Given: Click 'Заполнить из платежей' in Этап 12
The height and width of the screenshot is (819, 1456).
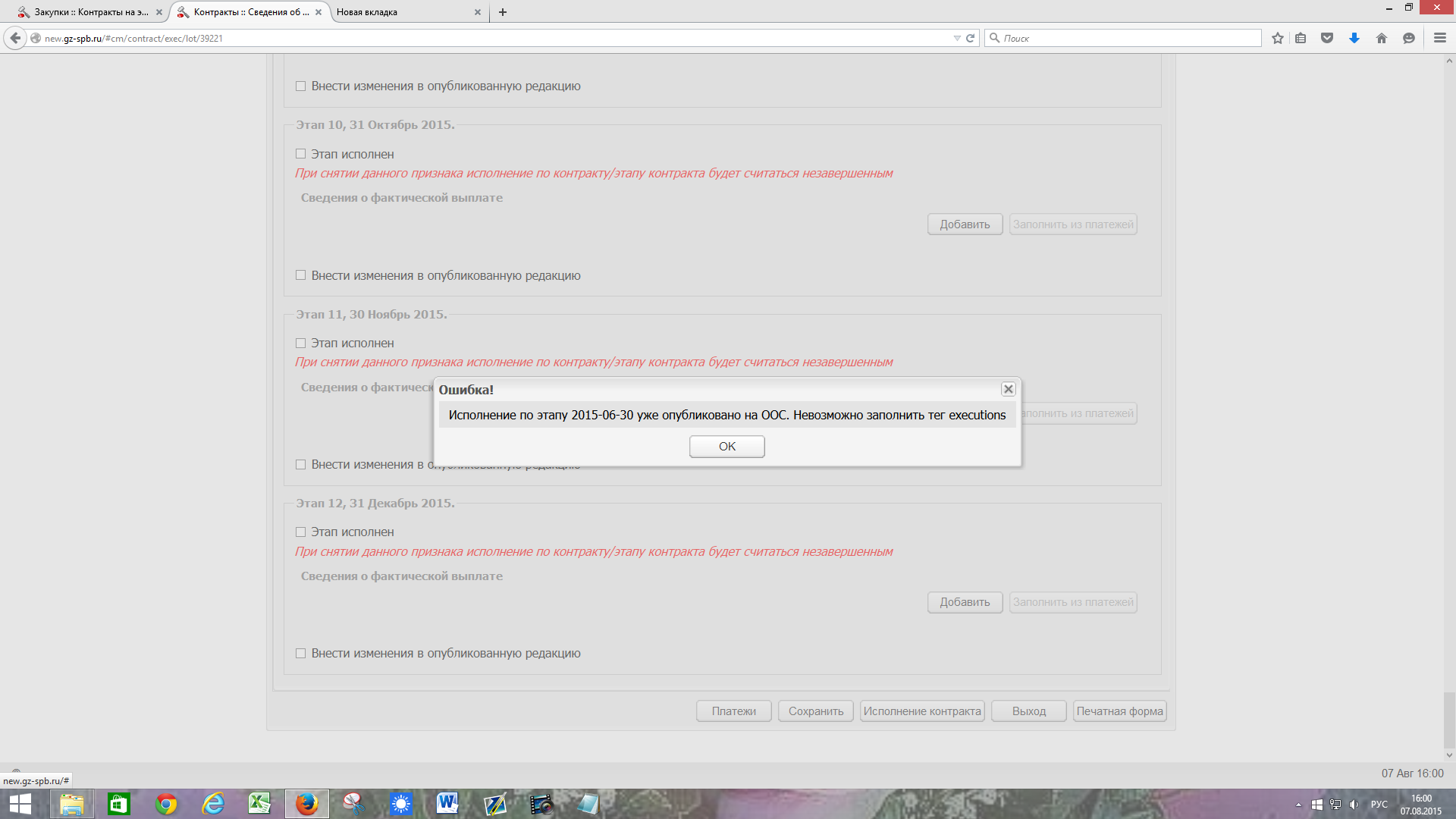Looking at the screenshot, I should (x=1073, y=602).
